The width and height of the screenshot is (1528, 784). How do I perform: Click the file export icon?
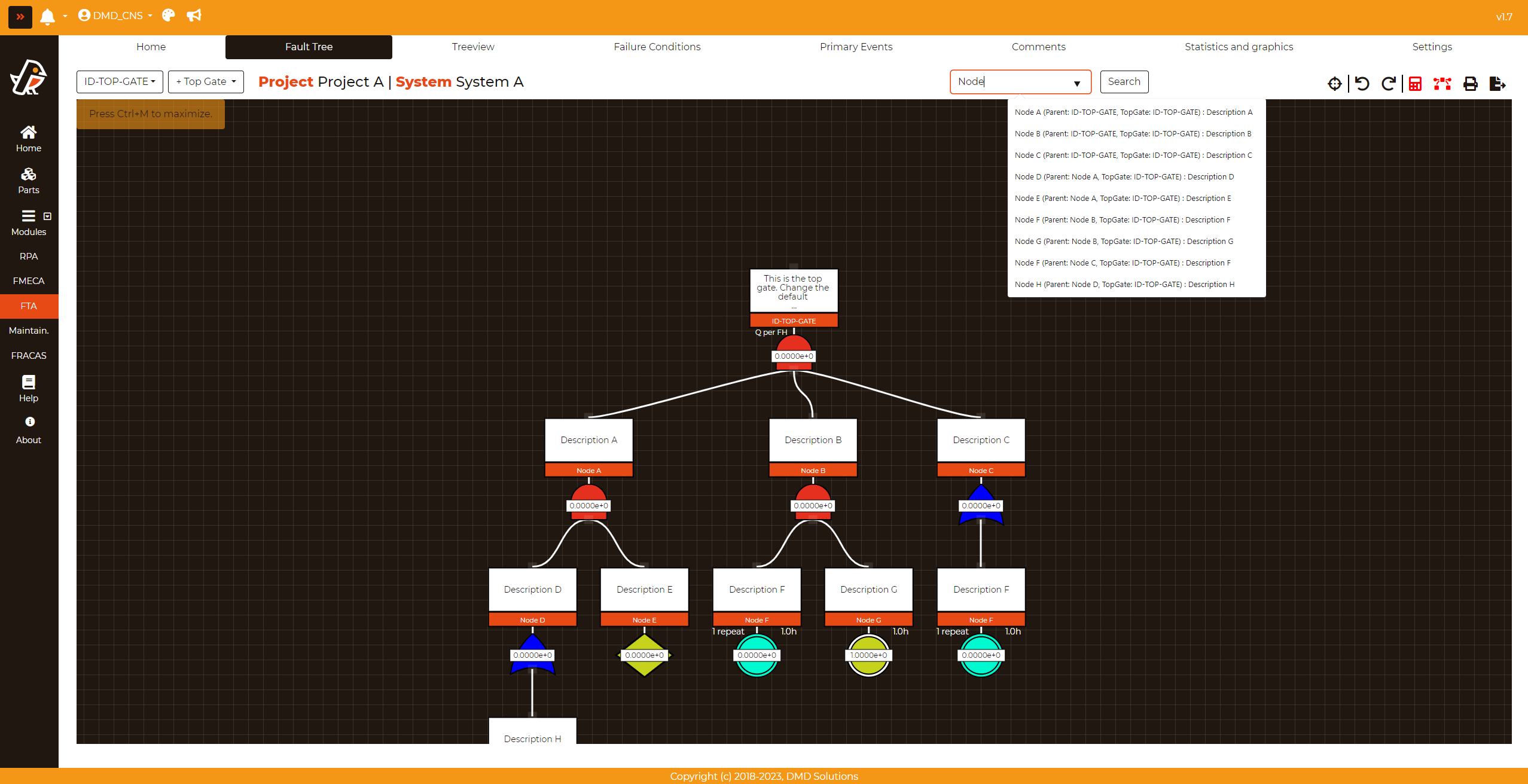coord(1497,83)
